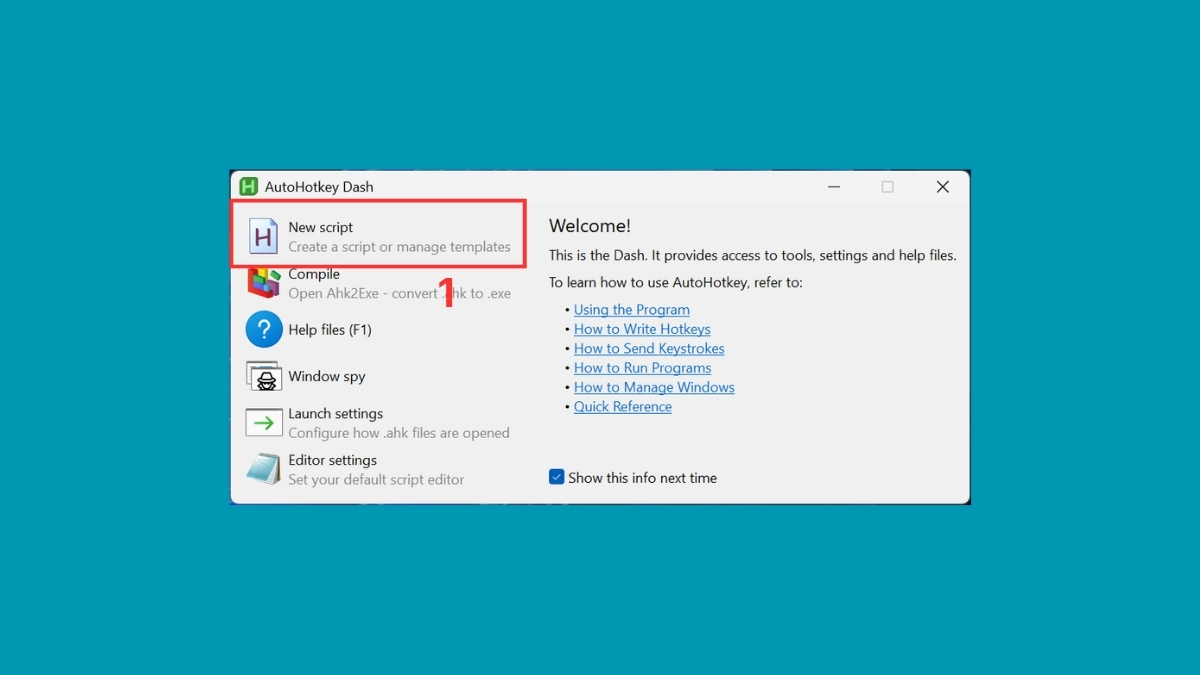Click the New script document icon
The image size is (1200, 675).
coord(264,236)
